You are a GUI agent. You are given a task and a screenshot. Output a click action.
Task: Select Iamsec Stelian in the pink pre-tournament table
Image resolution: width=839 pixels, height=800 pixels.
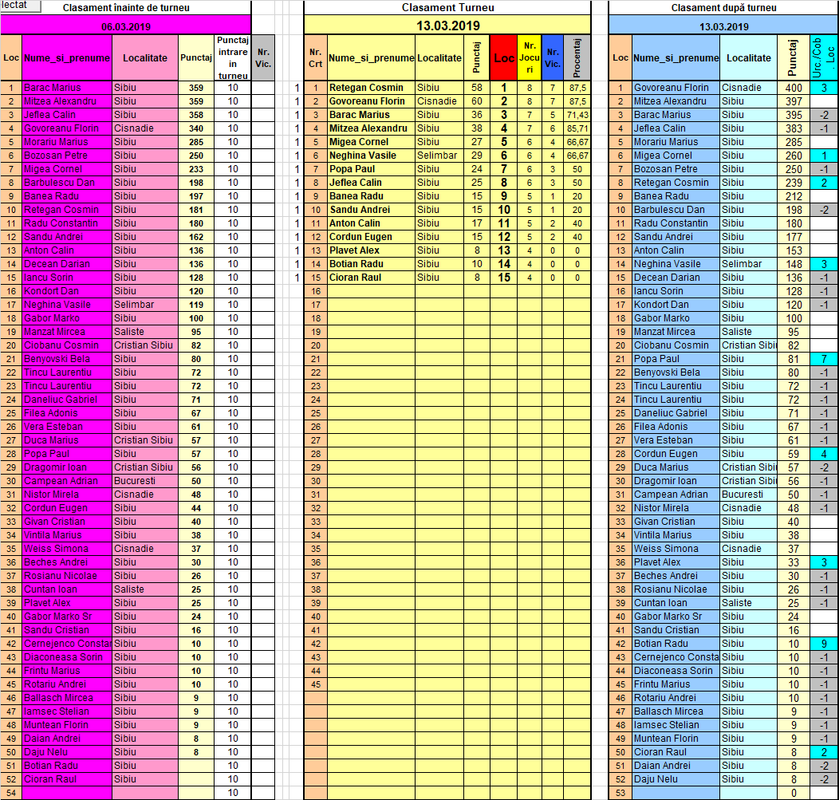point(67,711)
